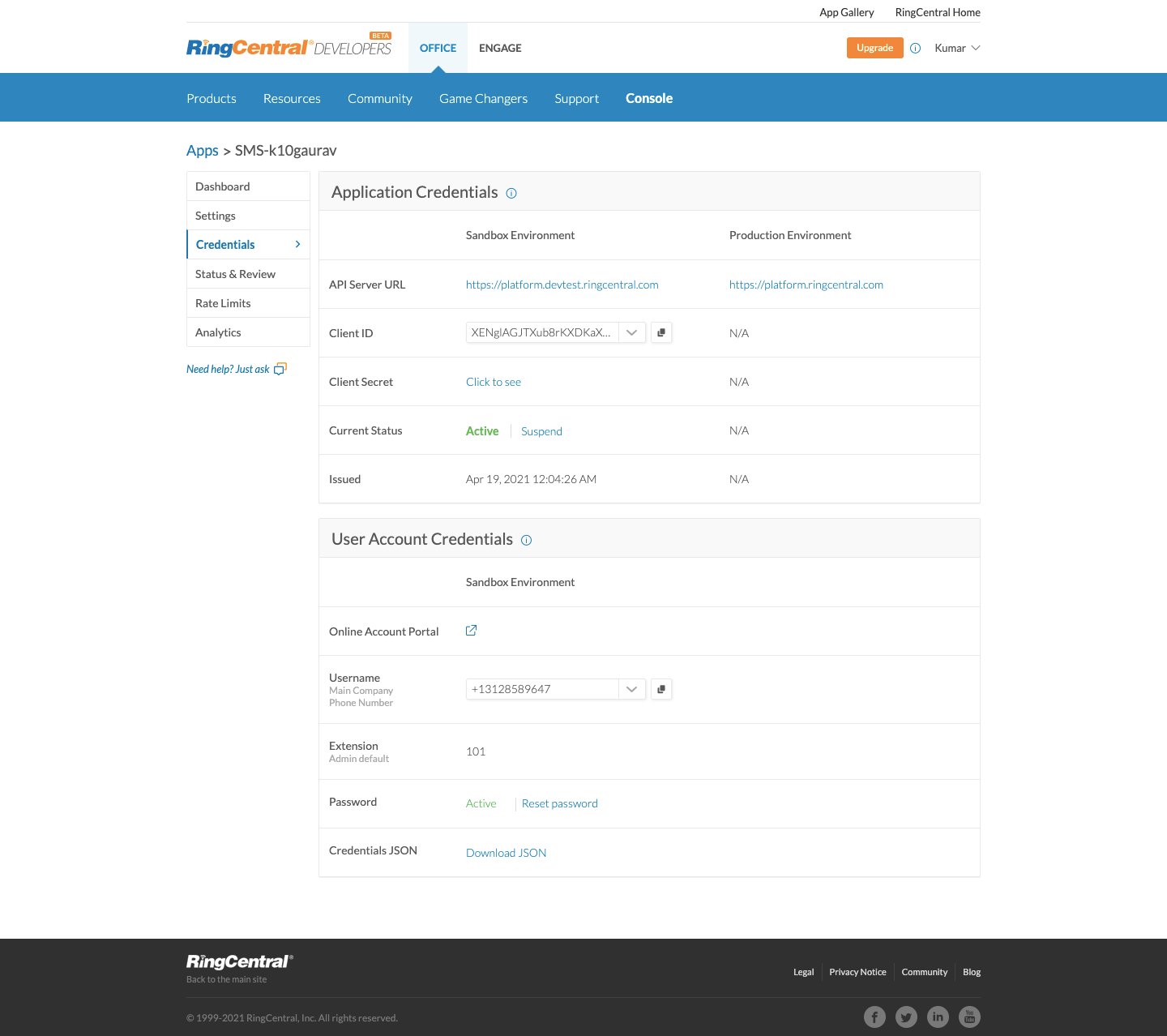
Task: Select Dashboard in the sidebar
Action: 248,186
